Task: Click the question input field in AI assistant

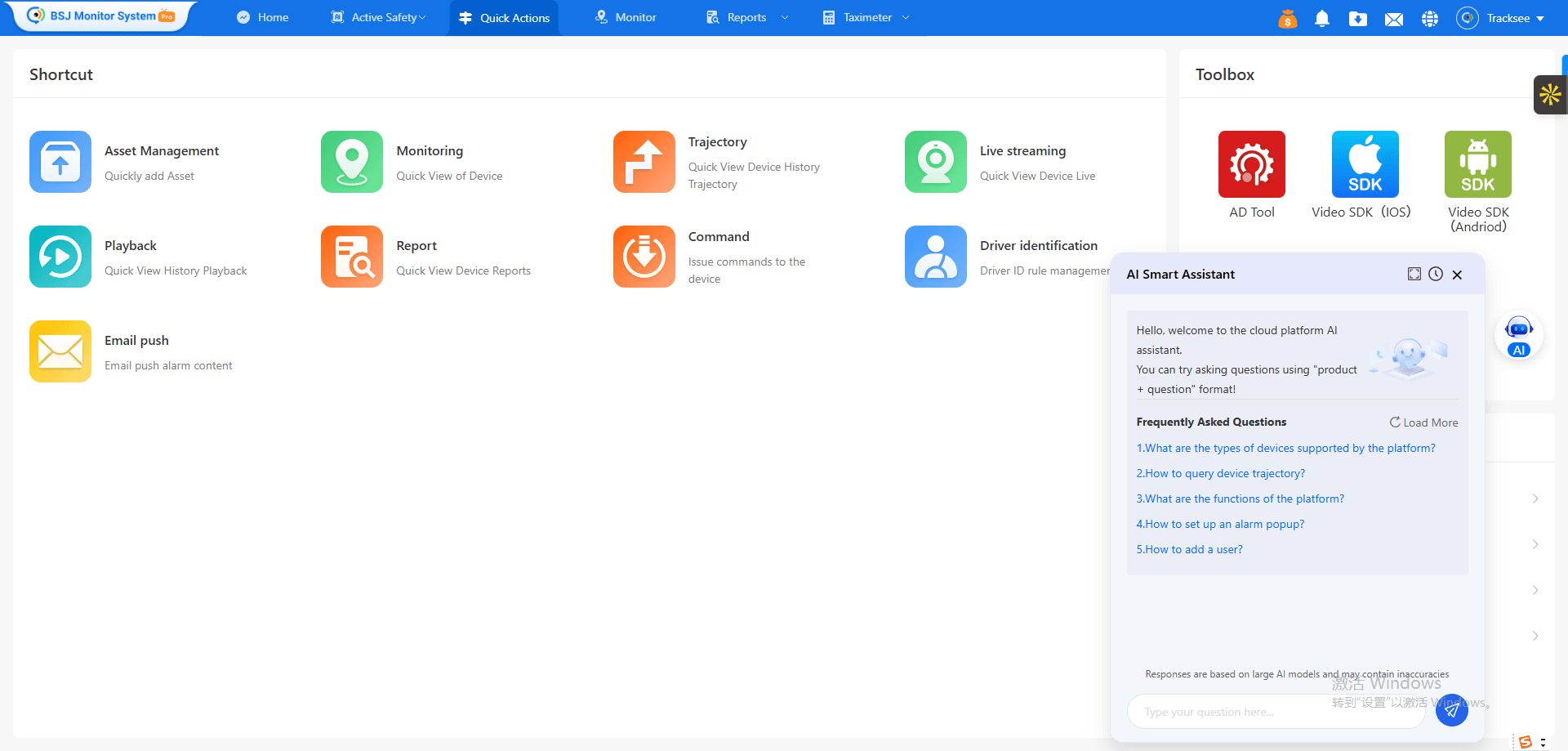Action: click(x=1274, y=712)
